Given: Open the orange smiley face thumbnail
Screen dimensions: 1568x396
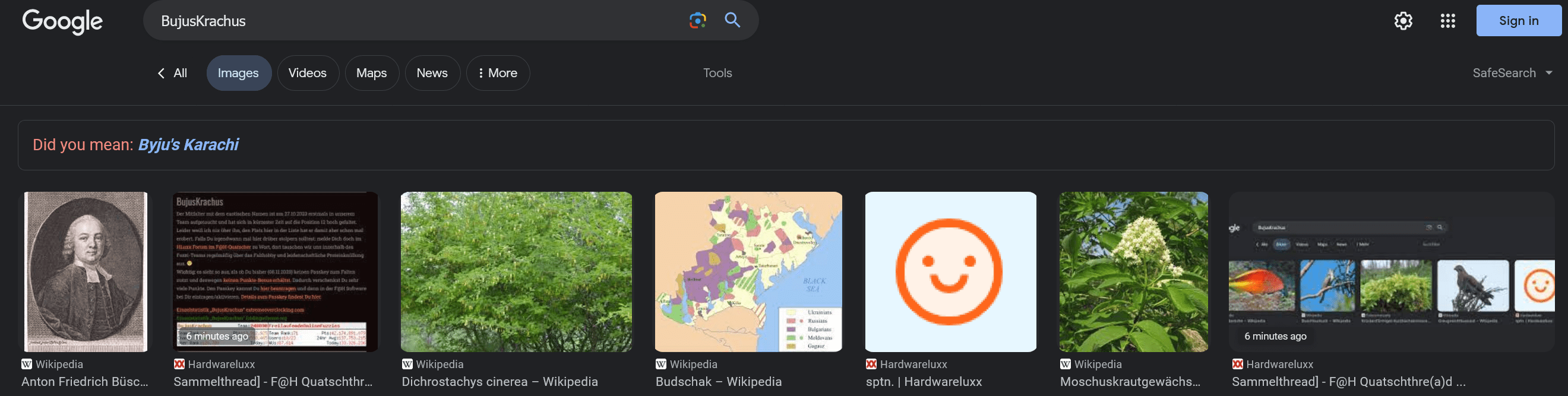Looking at the screenshot, I should tap(950, 272).
